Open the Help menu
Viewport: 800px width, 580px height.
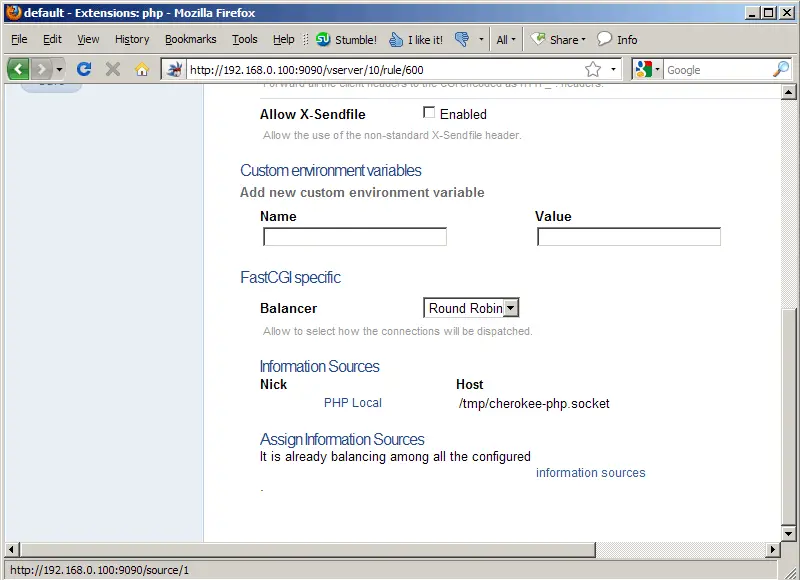[283, 39]
